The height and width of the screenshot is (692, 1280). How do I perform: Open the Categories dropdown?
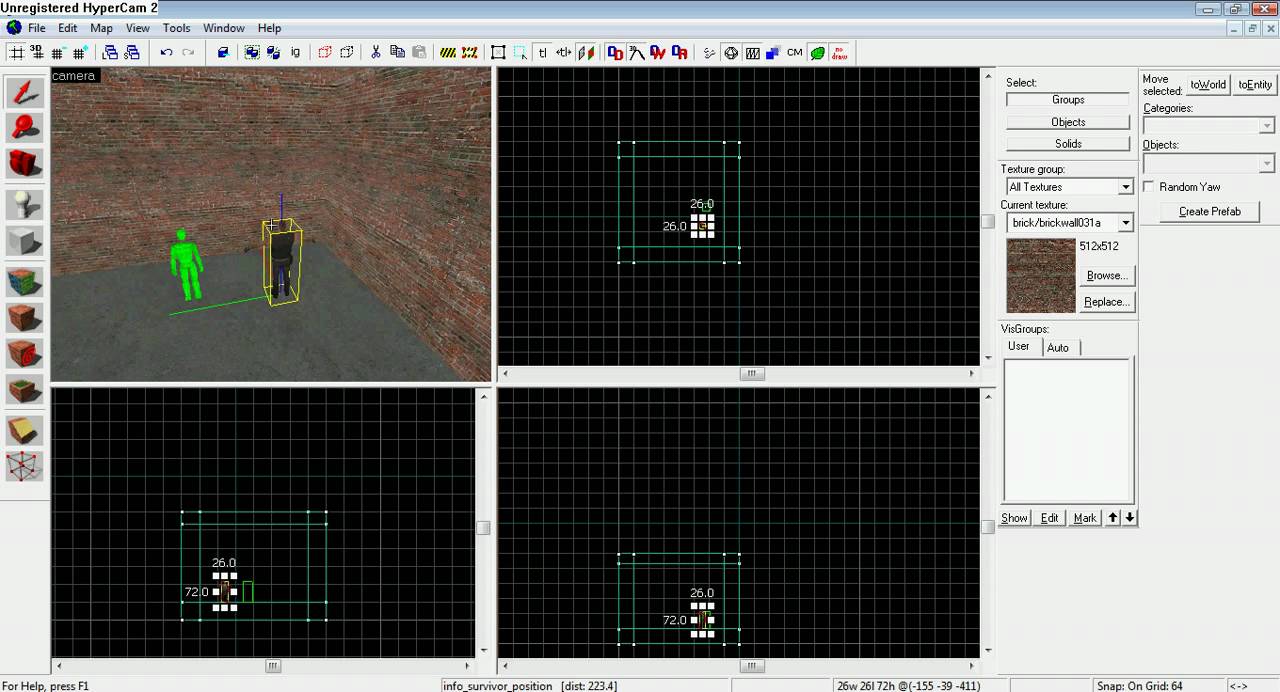tap(1267, 126)
